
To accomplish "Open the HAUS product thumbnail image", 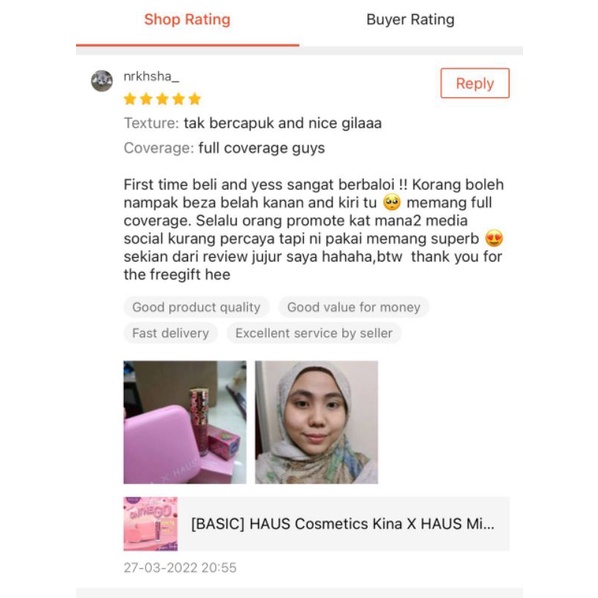I will click(151, 524).
